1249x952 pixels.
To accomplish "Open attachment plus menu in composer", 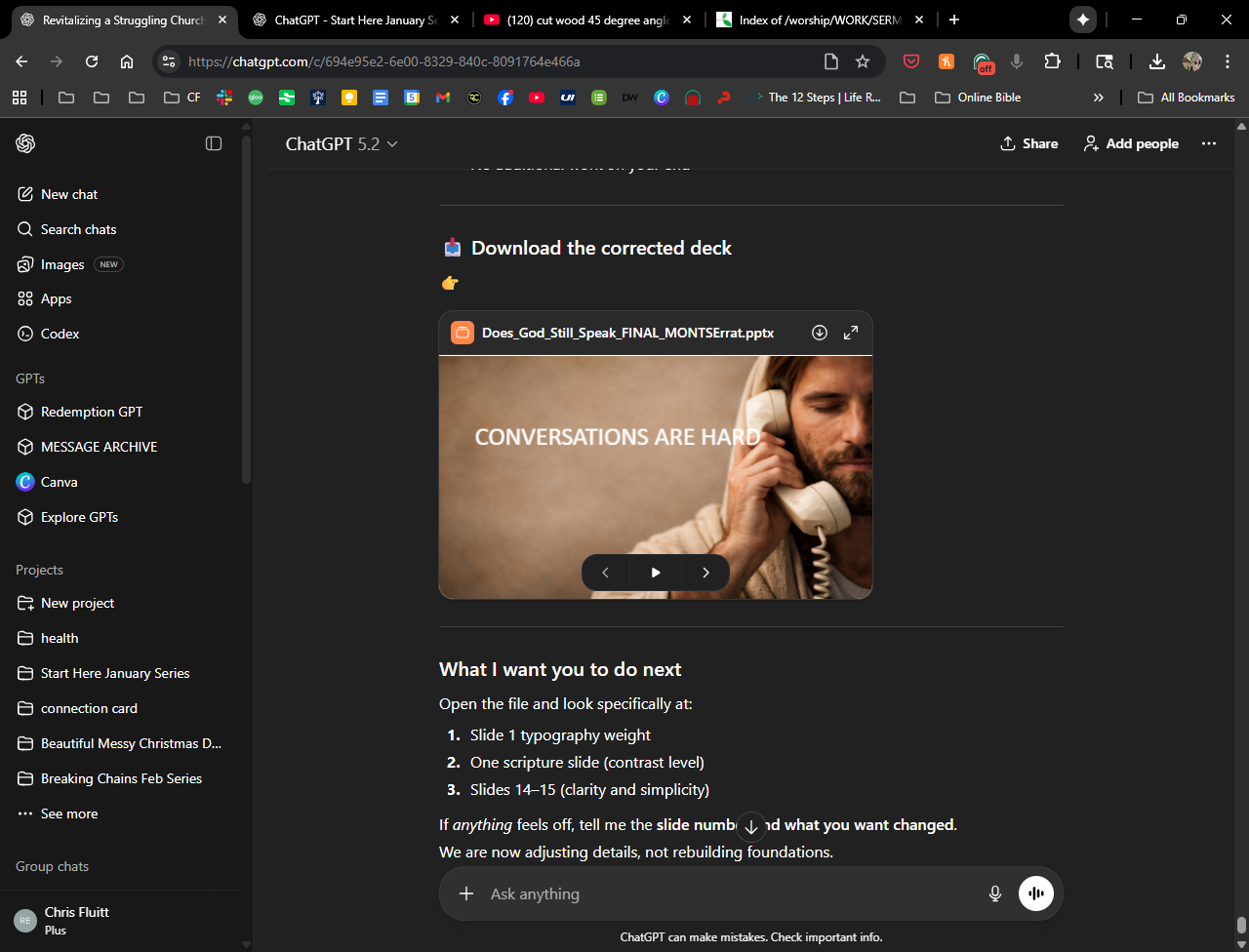I will [466, 893].
